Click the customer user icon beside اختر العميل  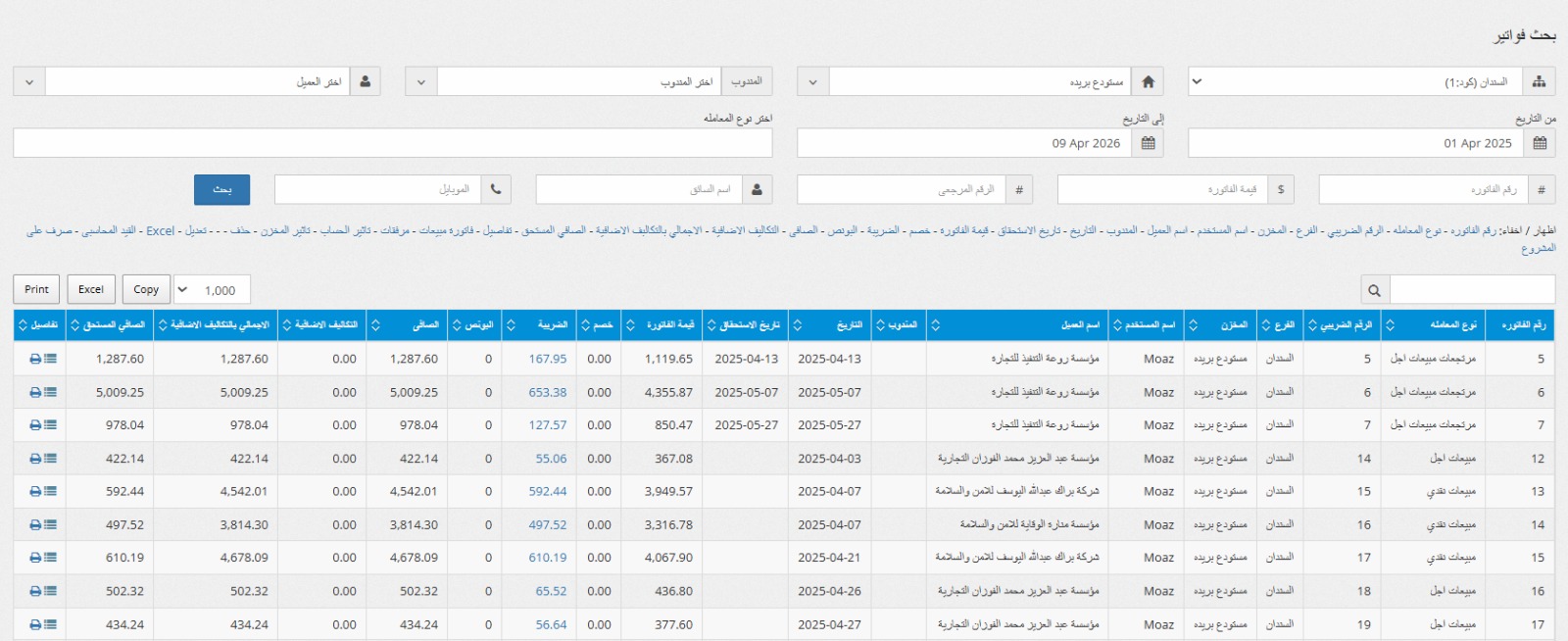coord(365,81)
